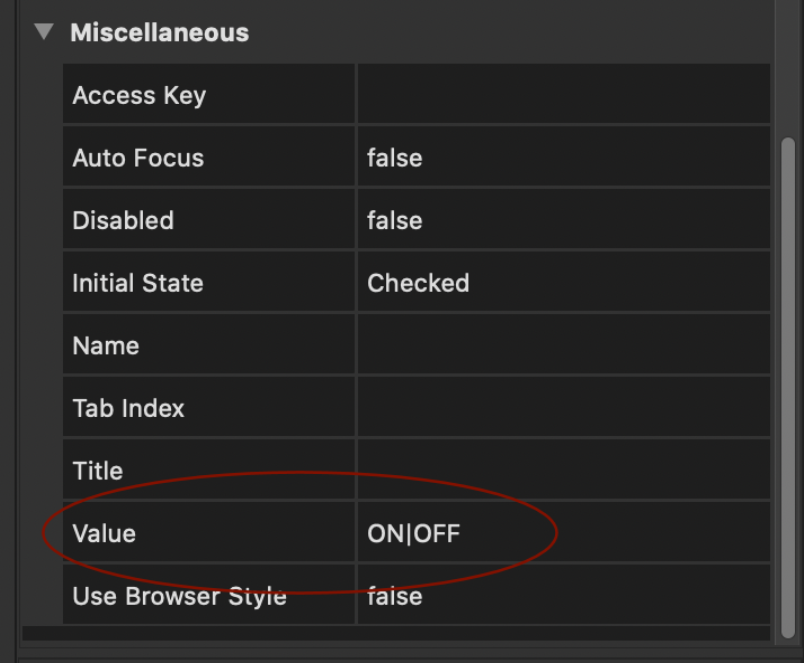Viewport: 805px width, 664px height.
Task: Edit the Access Key value field
Action: tap(563, 94)
